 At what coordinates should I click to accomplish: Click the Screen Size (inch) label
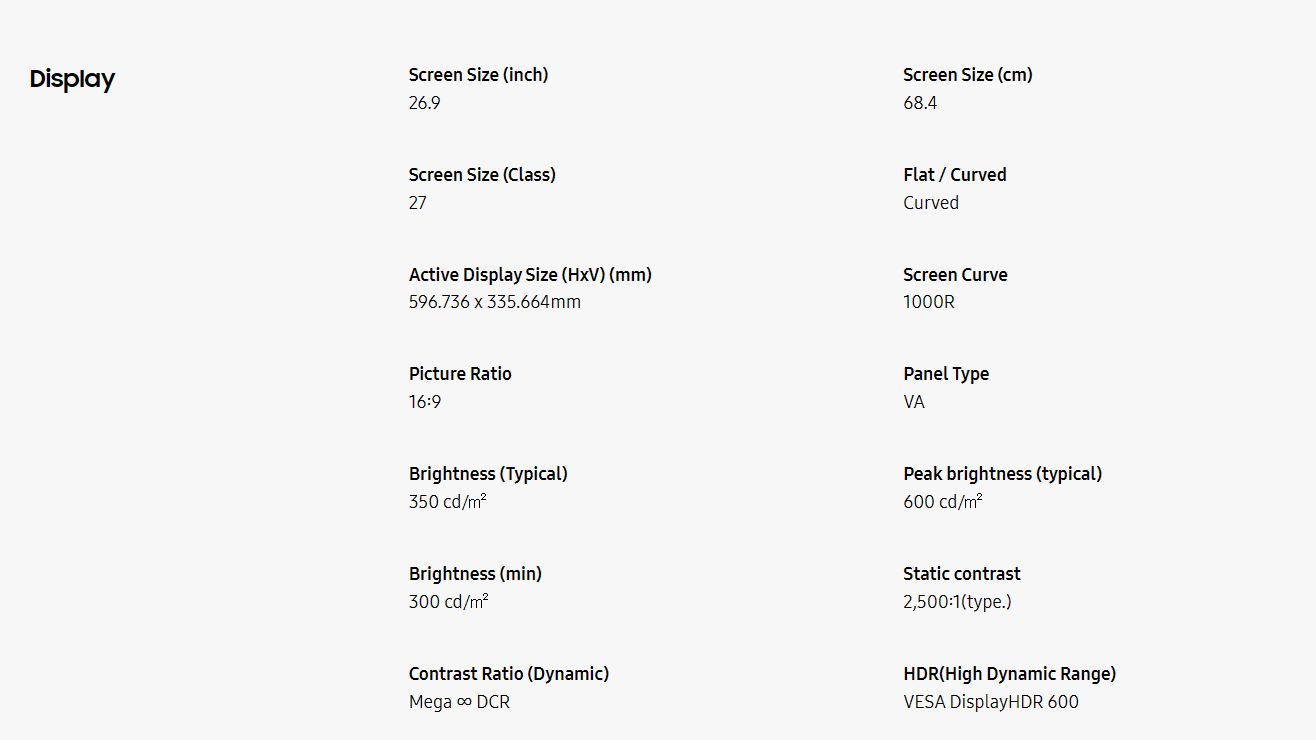[478, 75]
